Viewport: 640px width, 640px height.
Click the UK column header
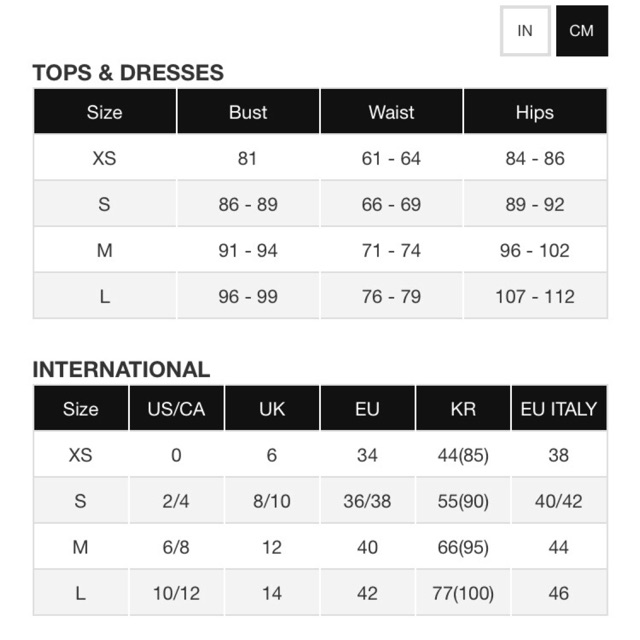click(x=272, y=408)
